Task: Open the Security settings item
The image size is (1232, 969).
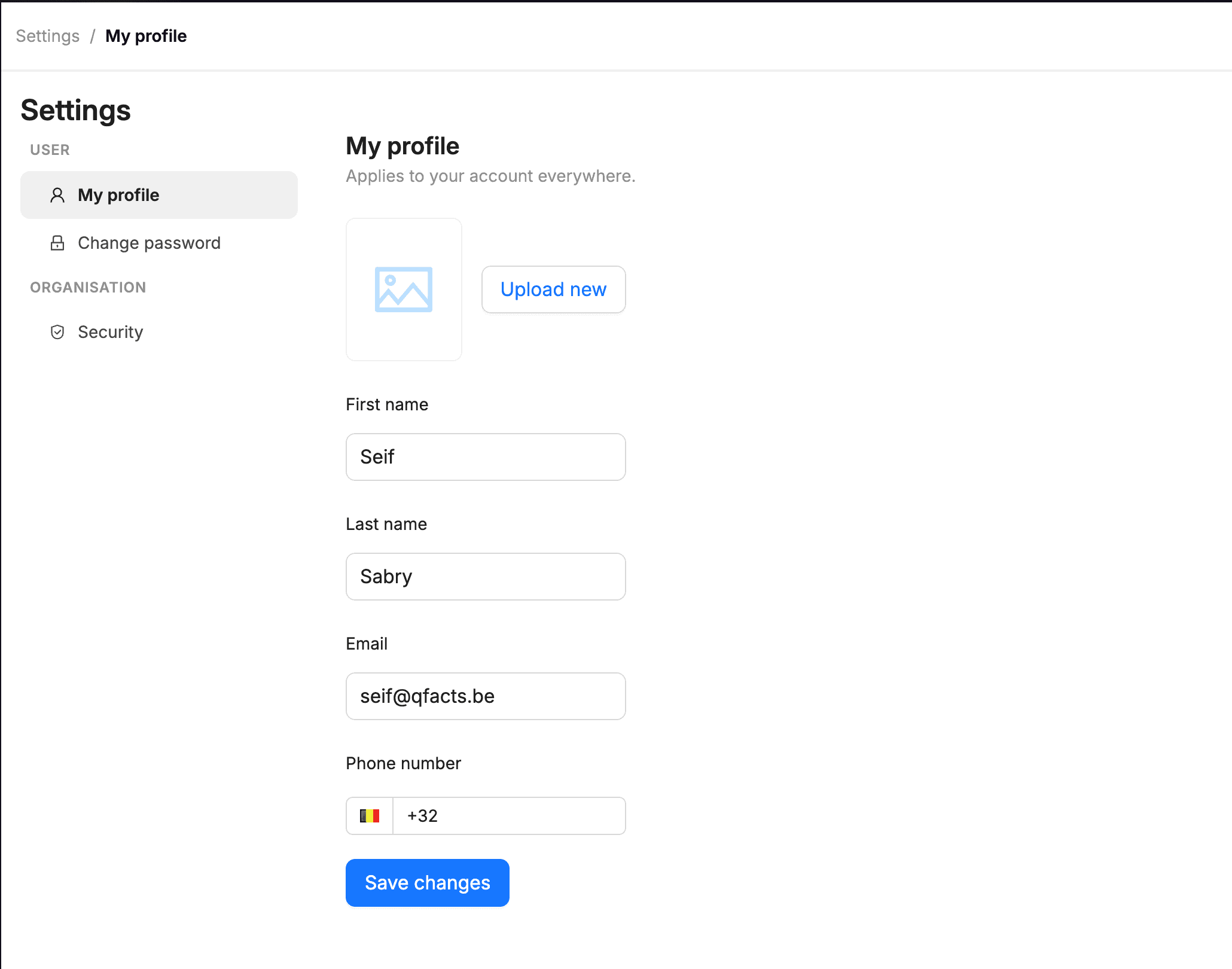Action: [159, 332]
